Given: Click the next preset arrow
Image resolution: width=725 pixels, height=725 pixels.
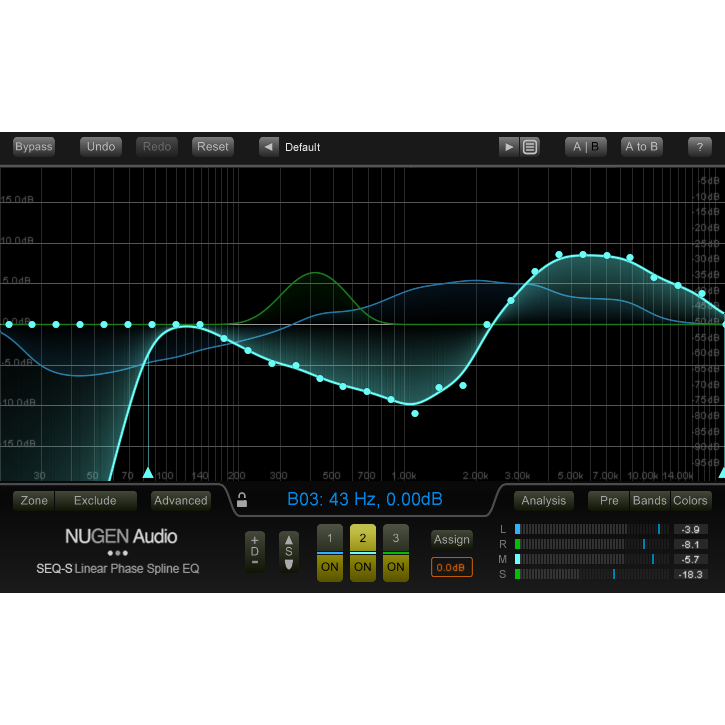Looking at the screenshot, I should (x=509, y=147).
